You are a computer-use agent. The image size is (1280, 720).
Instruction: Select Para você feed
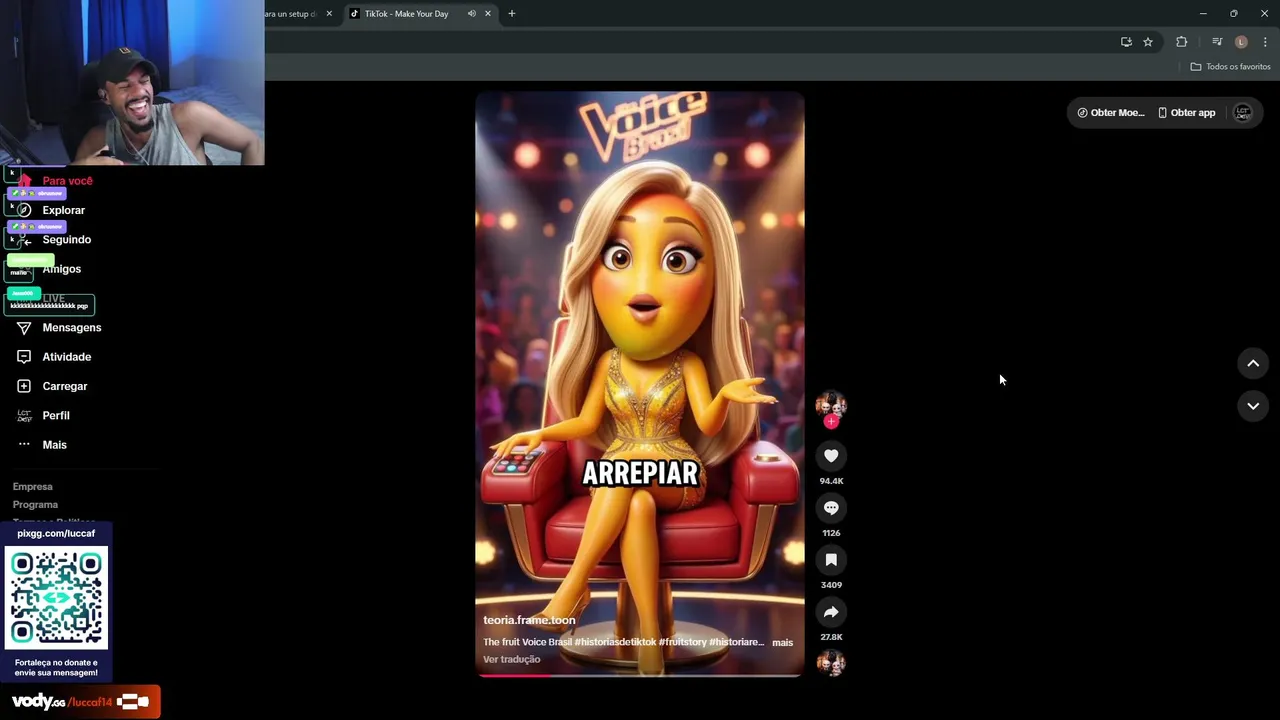(67, 181)
